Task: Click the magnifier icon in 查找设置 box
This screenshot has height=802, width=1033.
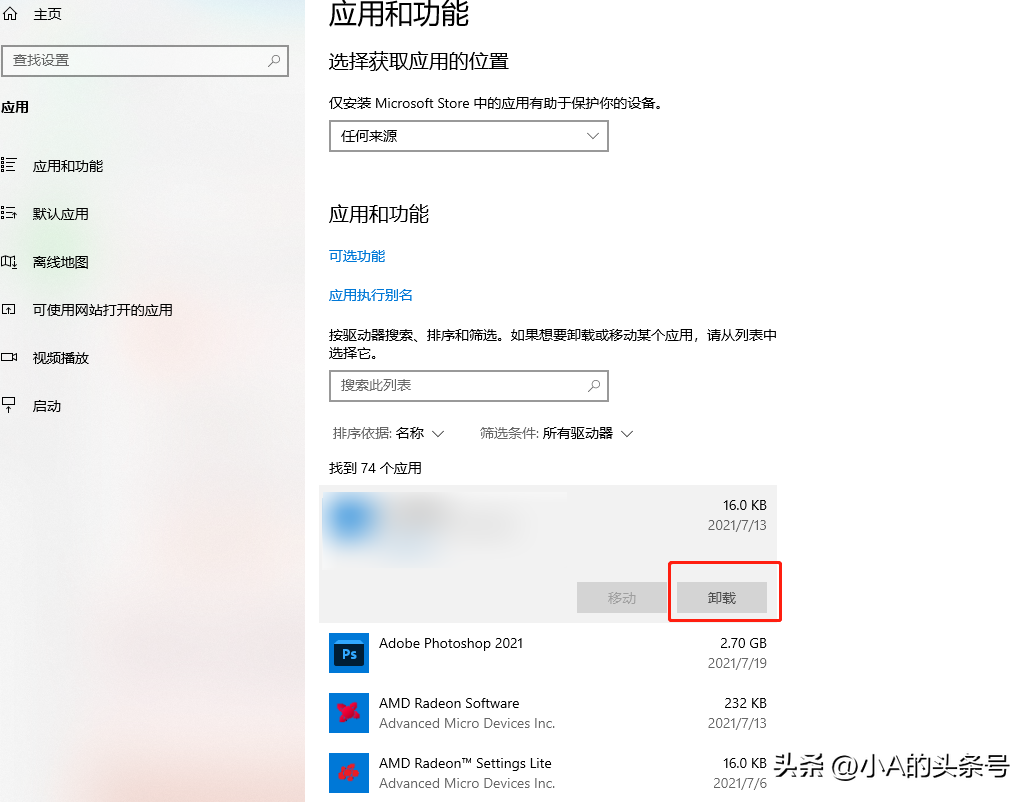Action: (x=274, y=61)
